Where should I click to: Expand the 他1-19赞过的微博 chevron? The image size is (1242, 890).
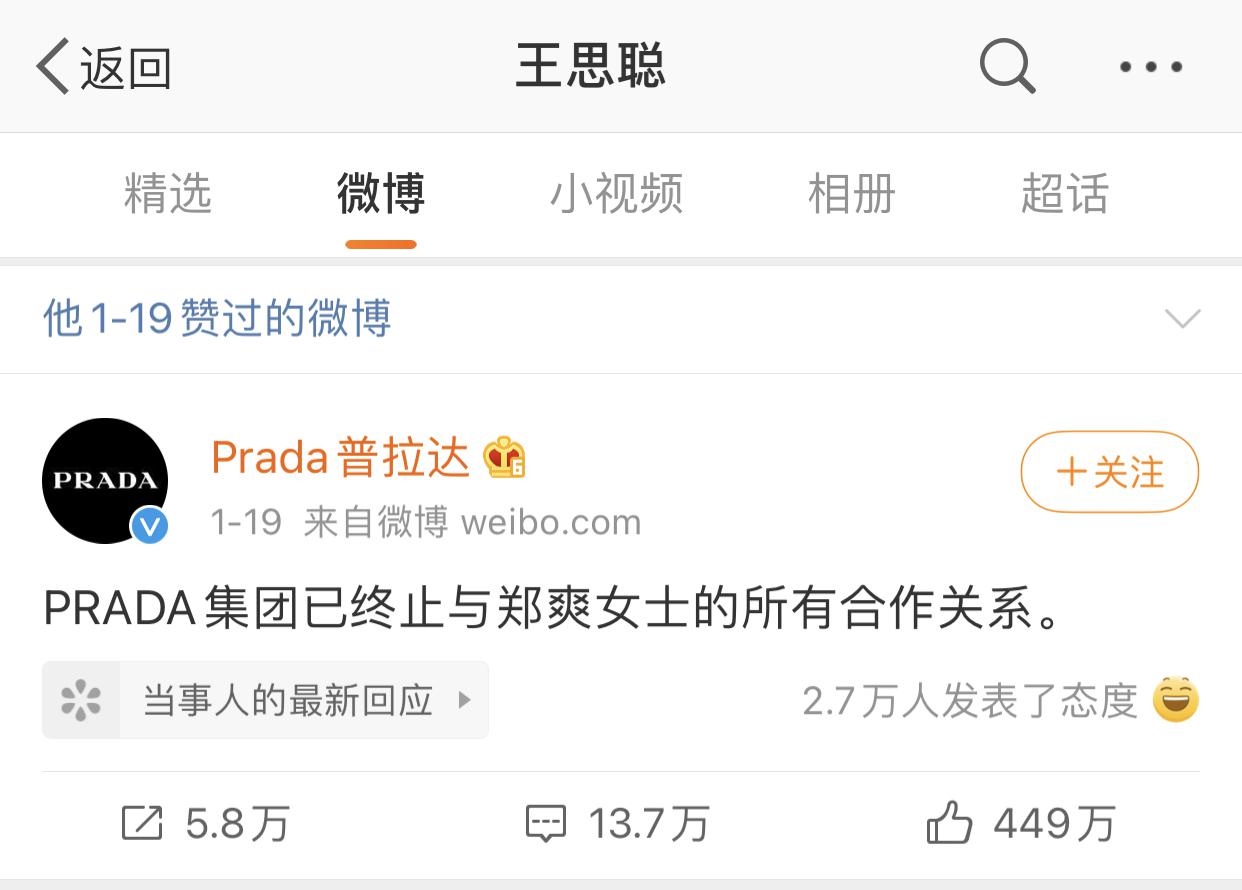click(1183, 319)
